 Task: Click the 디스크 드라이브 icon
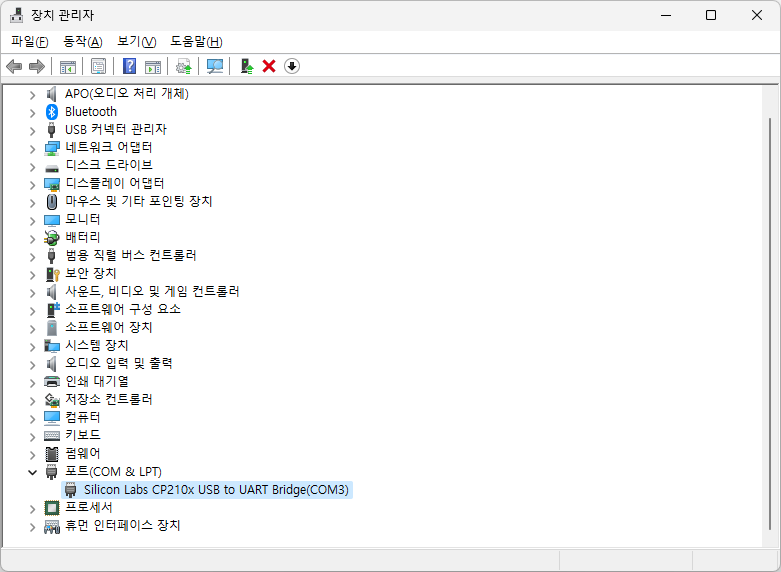click(52, 168)
